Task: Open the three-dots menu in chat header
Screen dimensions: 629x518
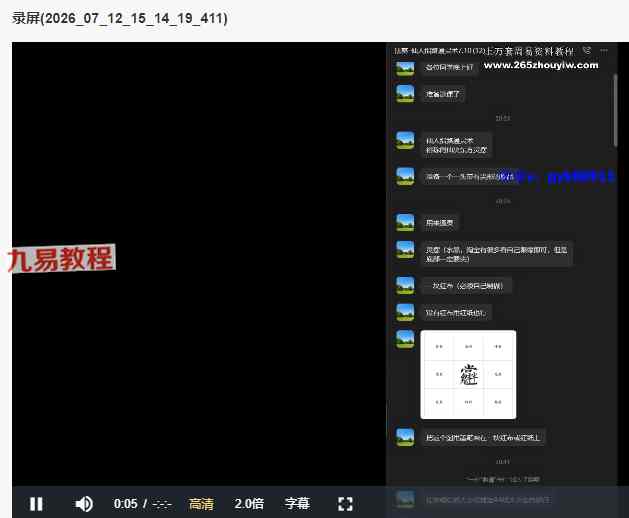Action: (604, 51)
